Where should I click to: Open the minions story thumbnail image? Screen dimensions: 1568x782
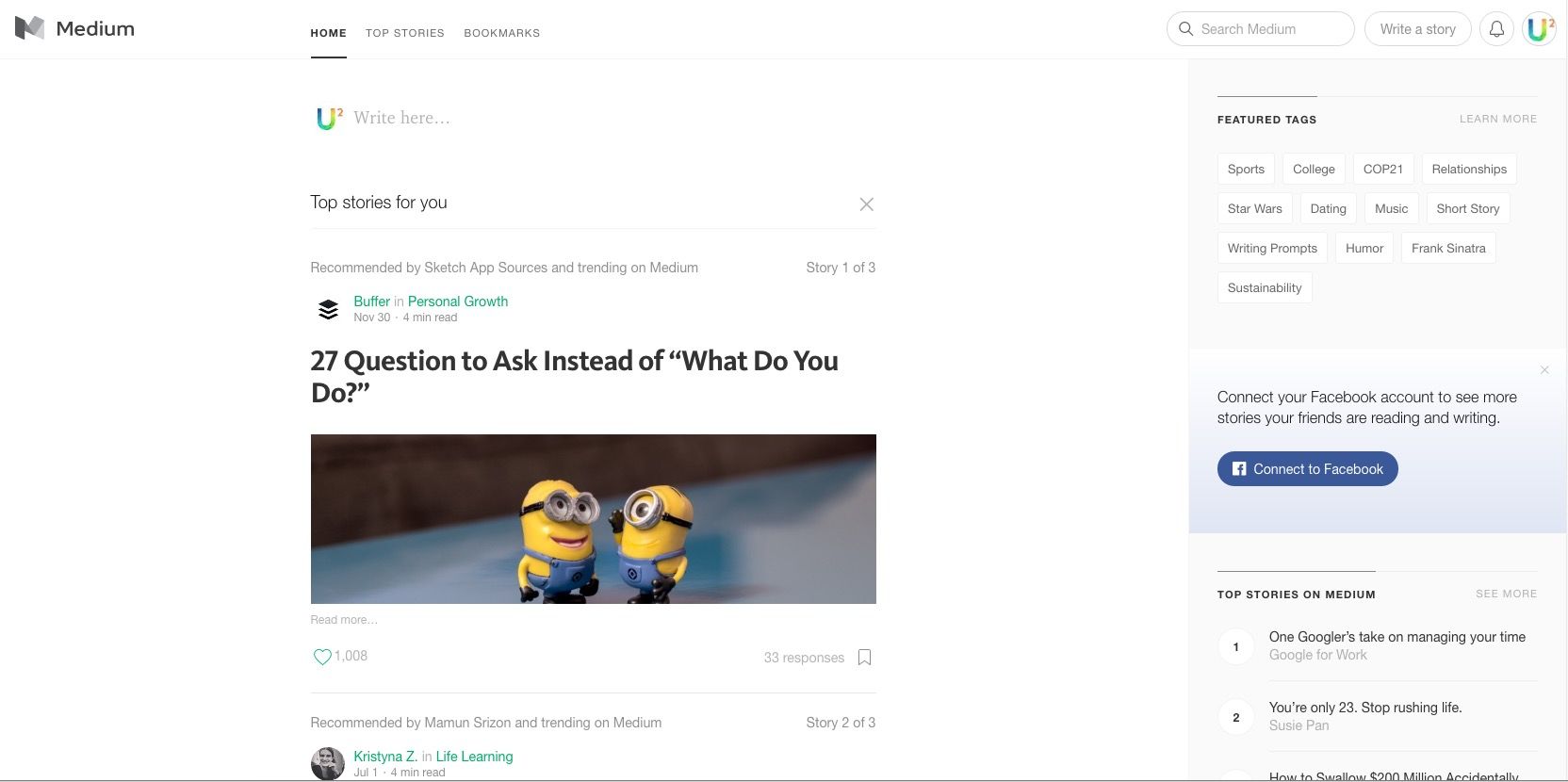point(594,519)
